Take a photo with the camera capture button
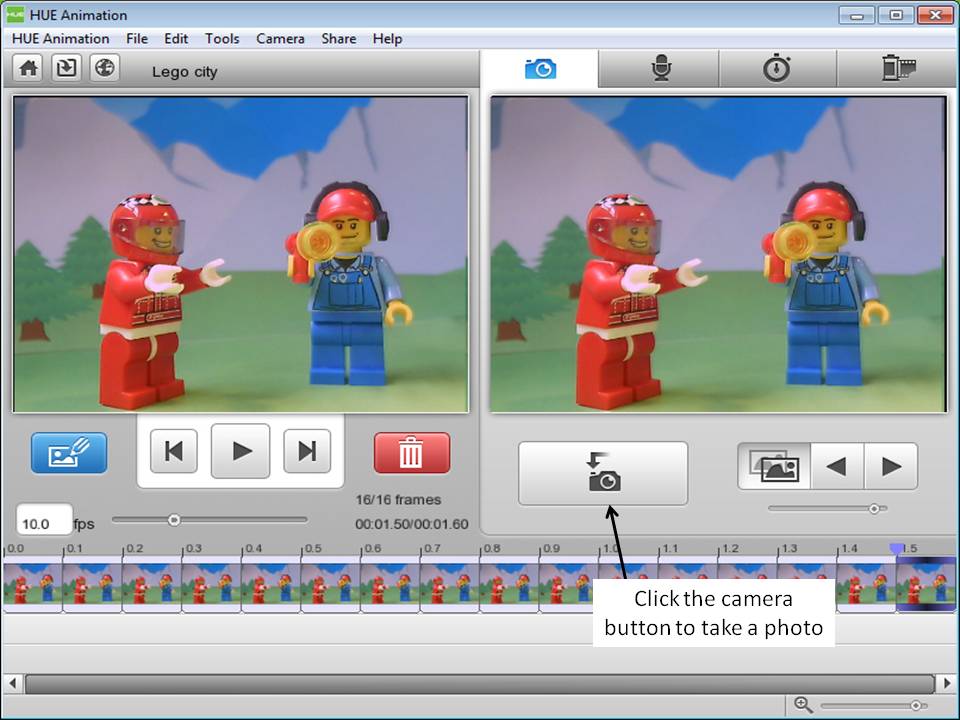Image resolution: width=960 pixels, height=720 pixels. 603,473
